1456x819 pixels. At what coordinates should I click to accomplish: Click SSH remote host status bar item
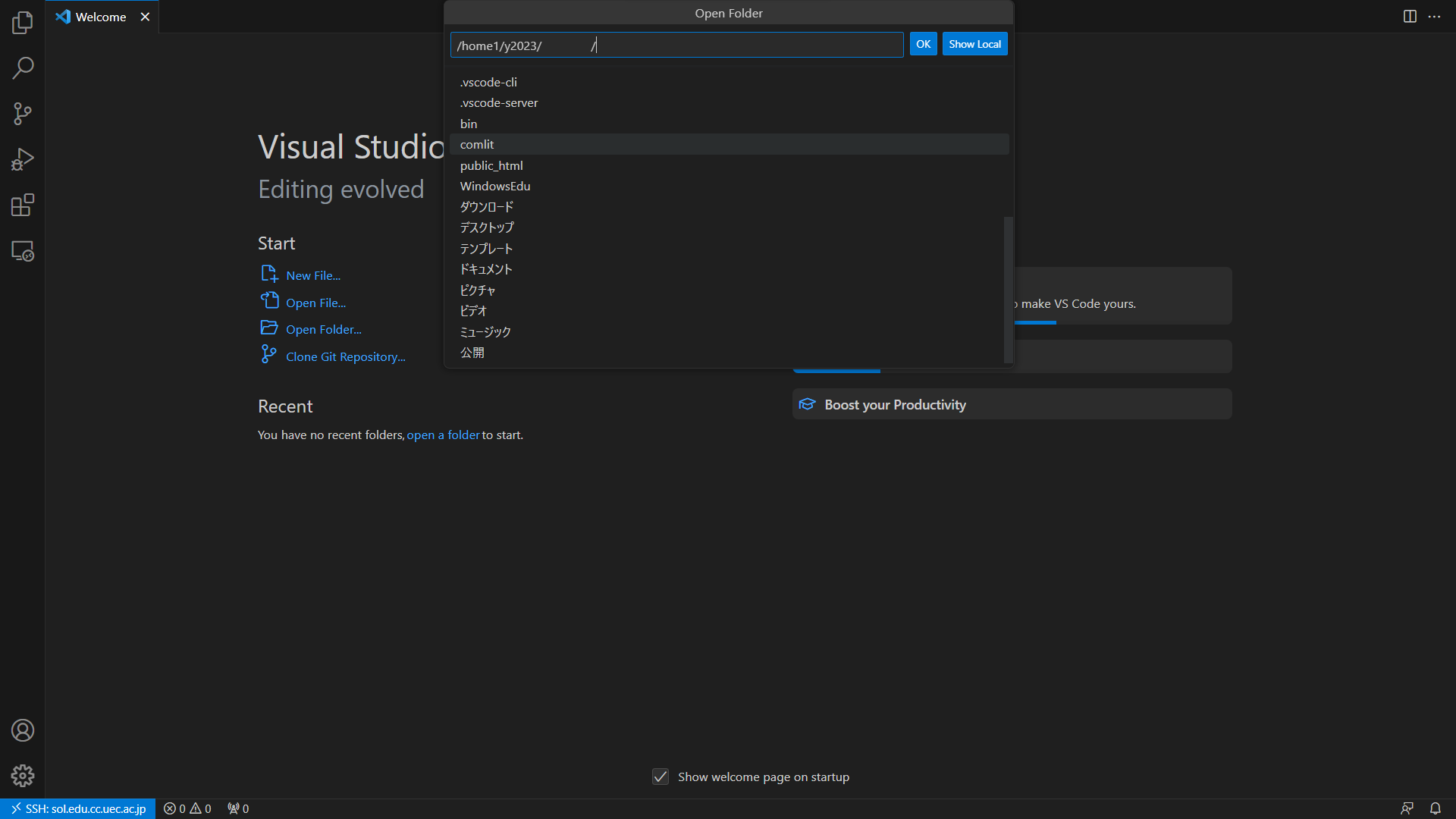tap(78, 808)
